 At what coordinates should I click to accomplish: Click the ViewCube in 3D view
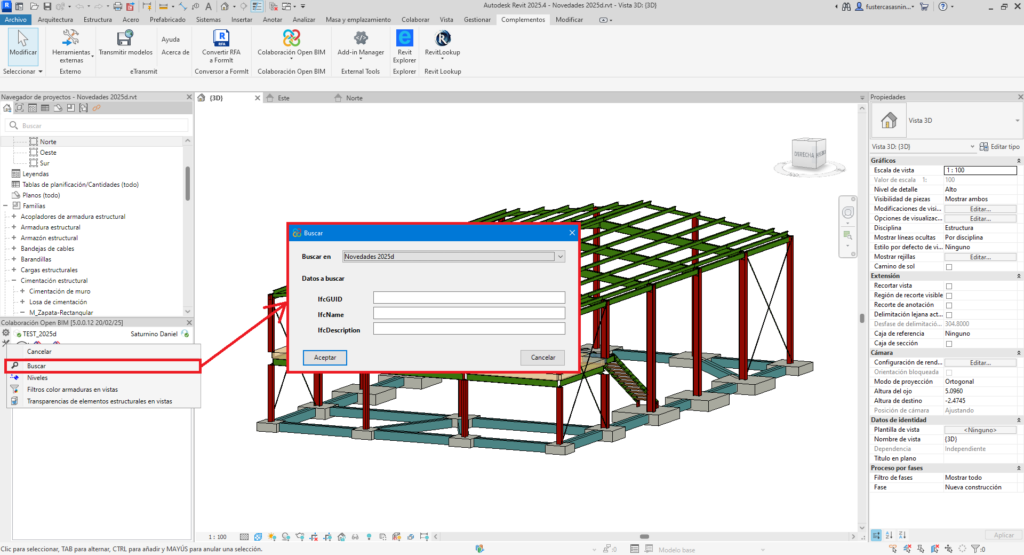(x=809, y=153)
